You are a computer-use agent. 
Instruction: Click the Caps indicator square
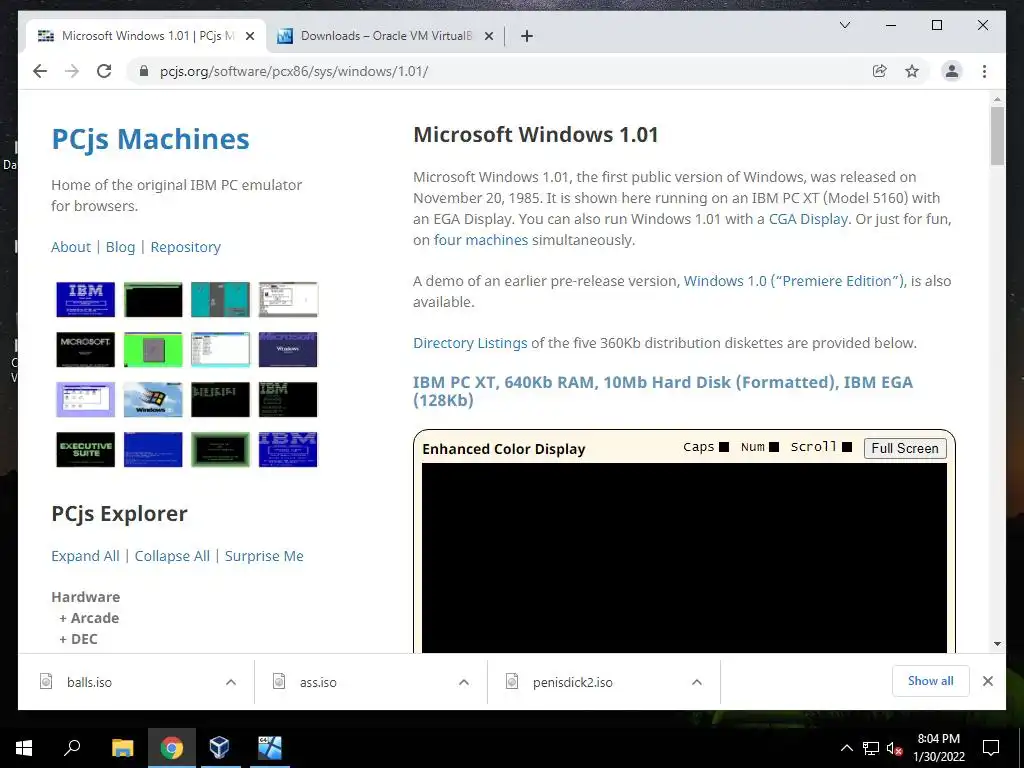(724, 447)
